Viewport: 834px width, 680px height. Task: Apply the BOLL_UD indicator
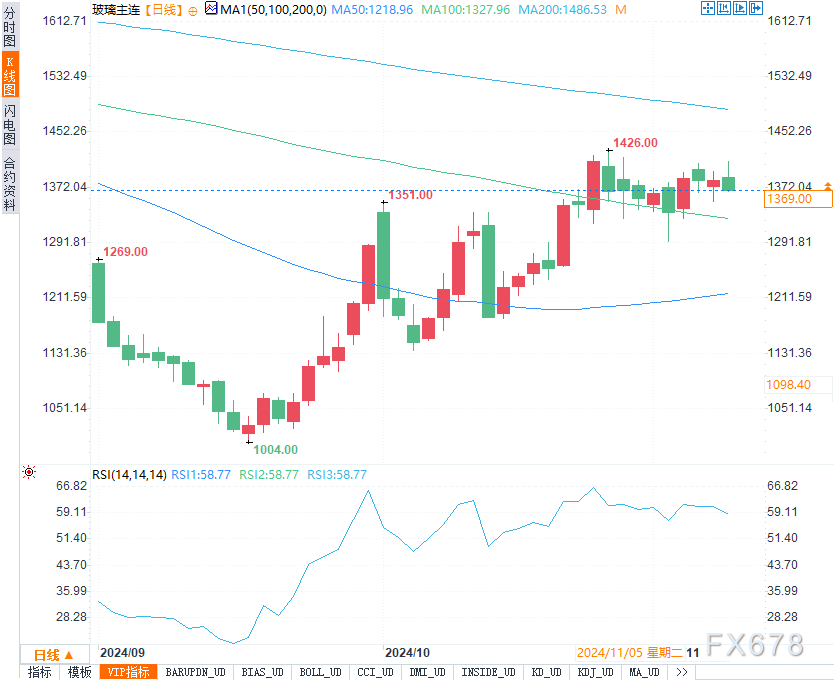pos(319,672)
